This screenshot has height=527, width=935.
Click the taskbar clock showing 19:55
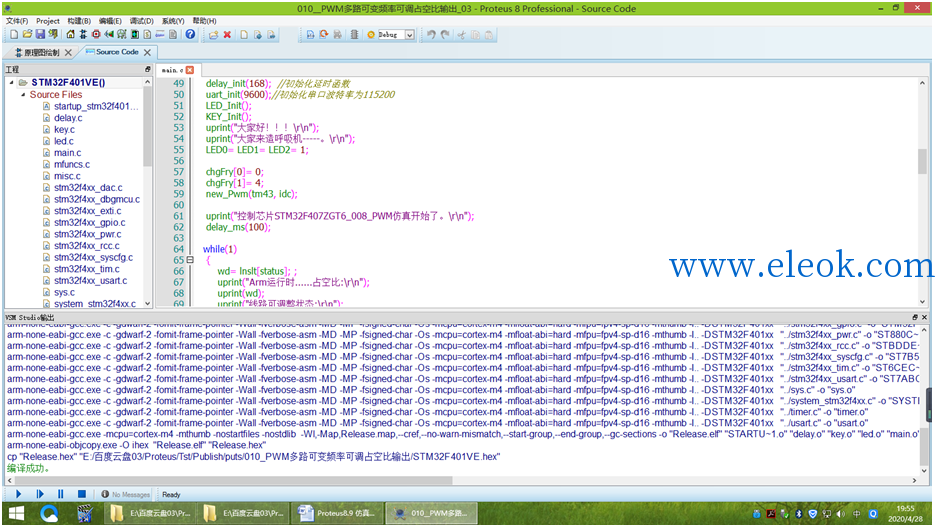pos(905,513)
